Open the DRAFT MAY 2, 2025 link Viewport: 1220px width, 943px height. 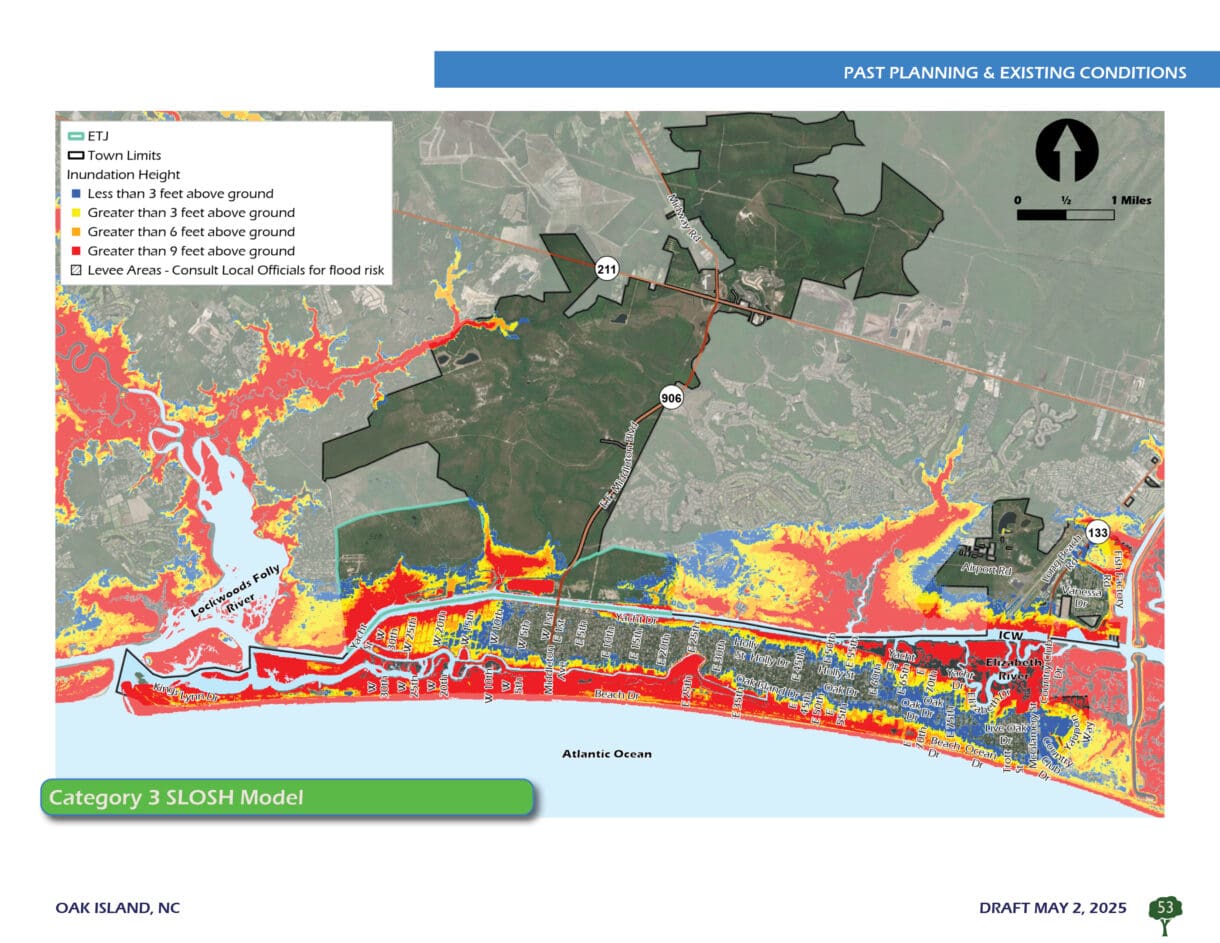[1051, 908]
